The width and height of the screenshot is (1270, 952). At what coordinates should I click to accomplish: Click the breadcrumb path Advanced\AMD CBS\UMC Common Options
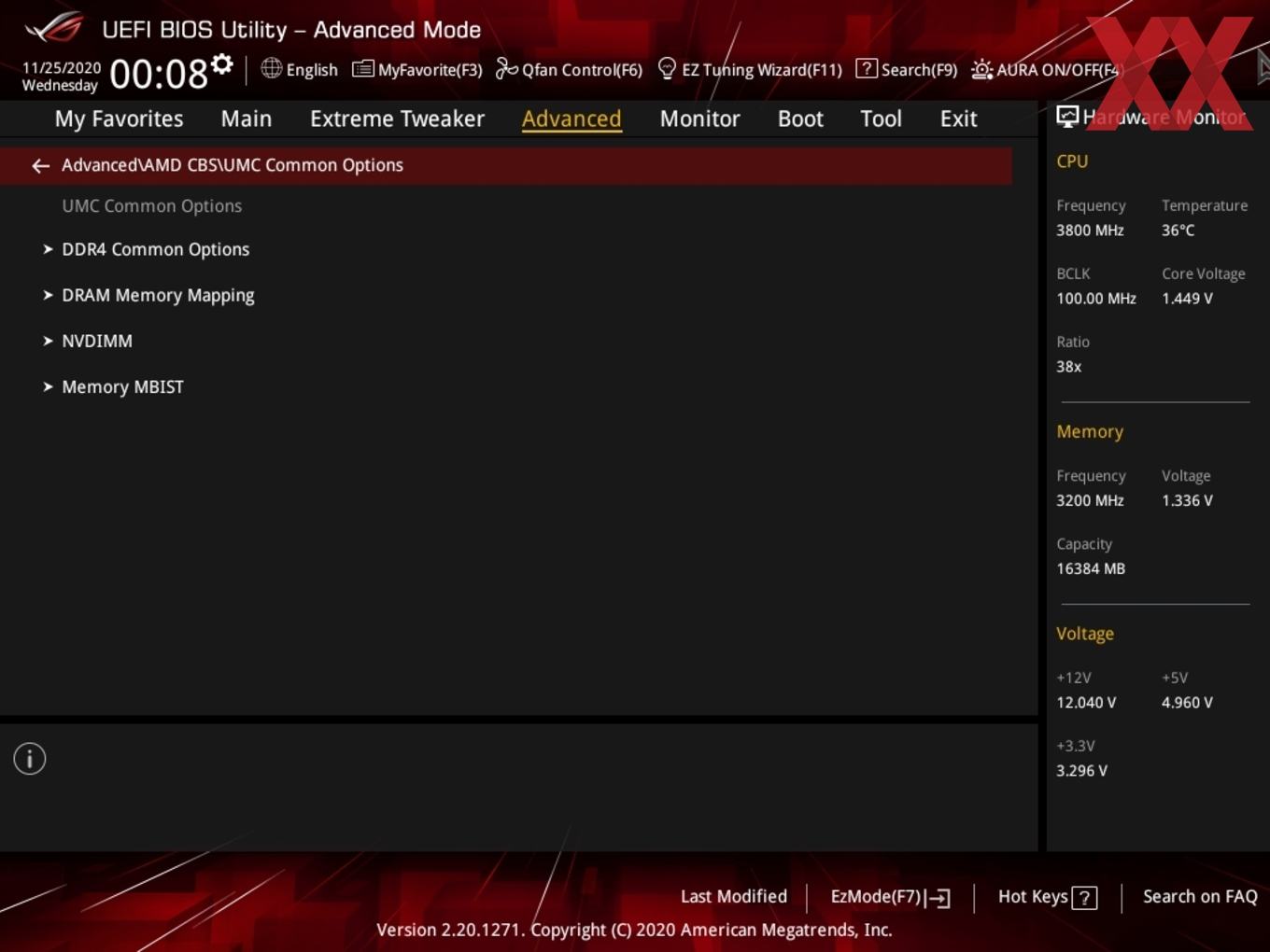[x=233, y=165]
